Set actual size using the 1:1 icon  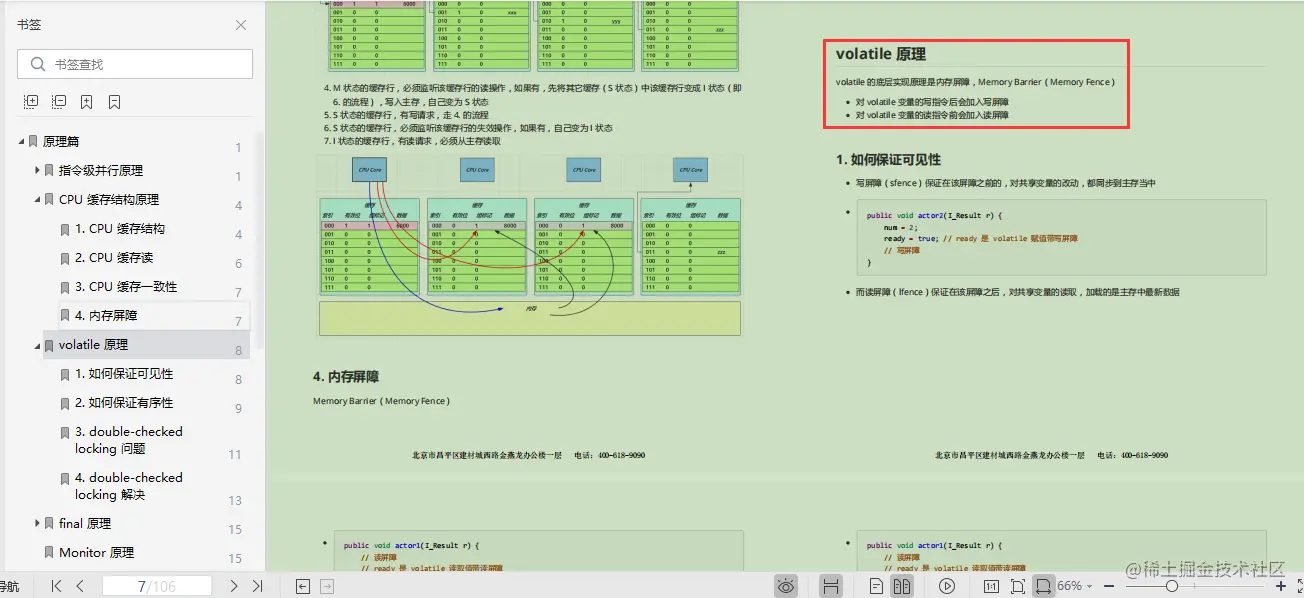click(x=990, y=585)
